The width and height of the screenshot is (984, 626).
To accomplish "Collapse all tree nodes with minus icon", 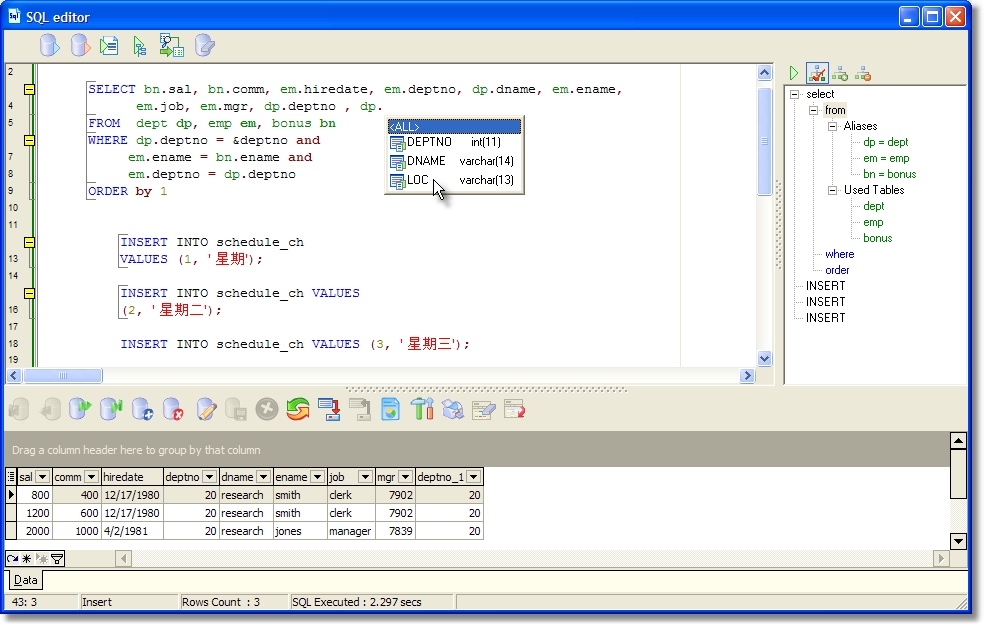I will click(863, 74).
